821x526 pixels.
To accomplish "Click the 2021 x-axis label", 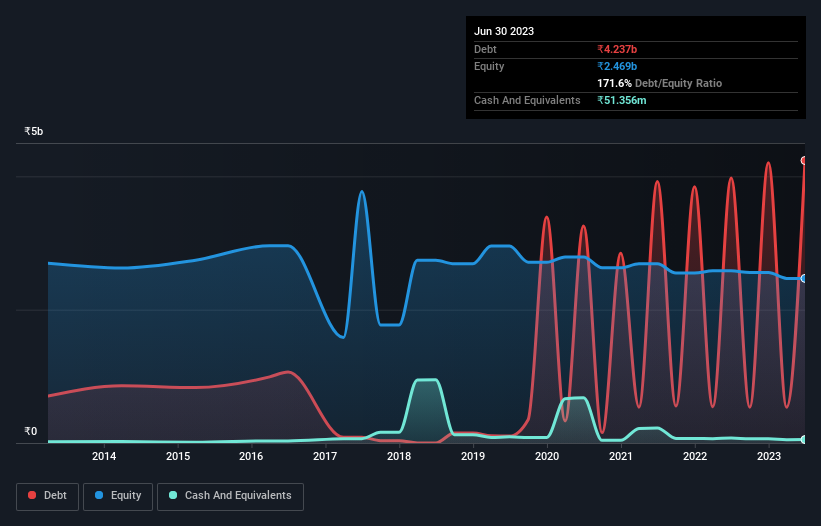I will (x=621, y=456).
